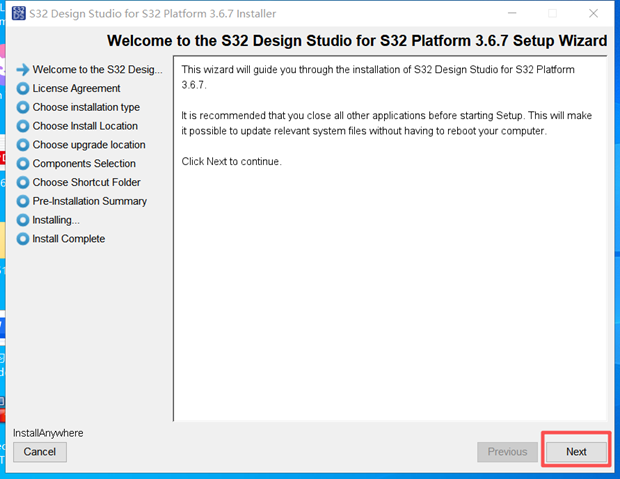Viewport: 620px width, 479px height.
Task: Click the Cancel button
Action: pyautogui.click(x=40, y=452)
